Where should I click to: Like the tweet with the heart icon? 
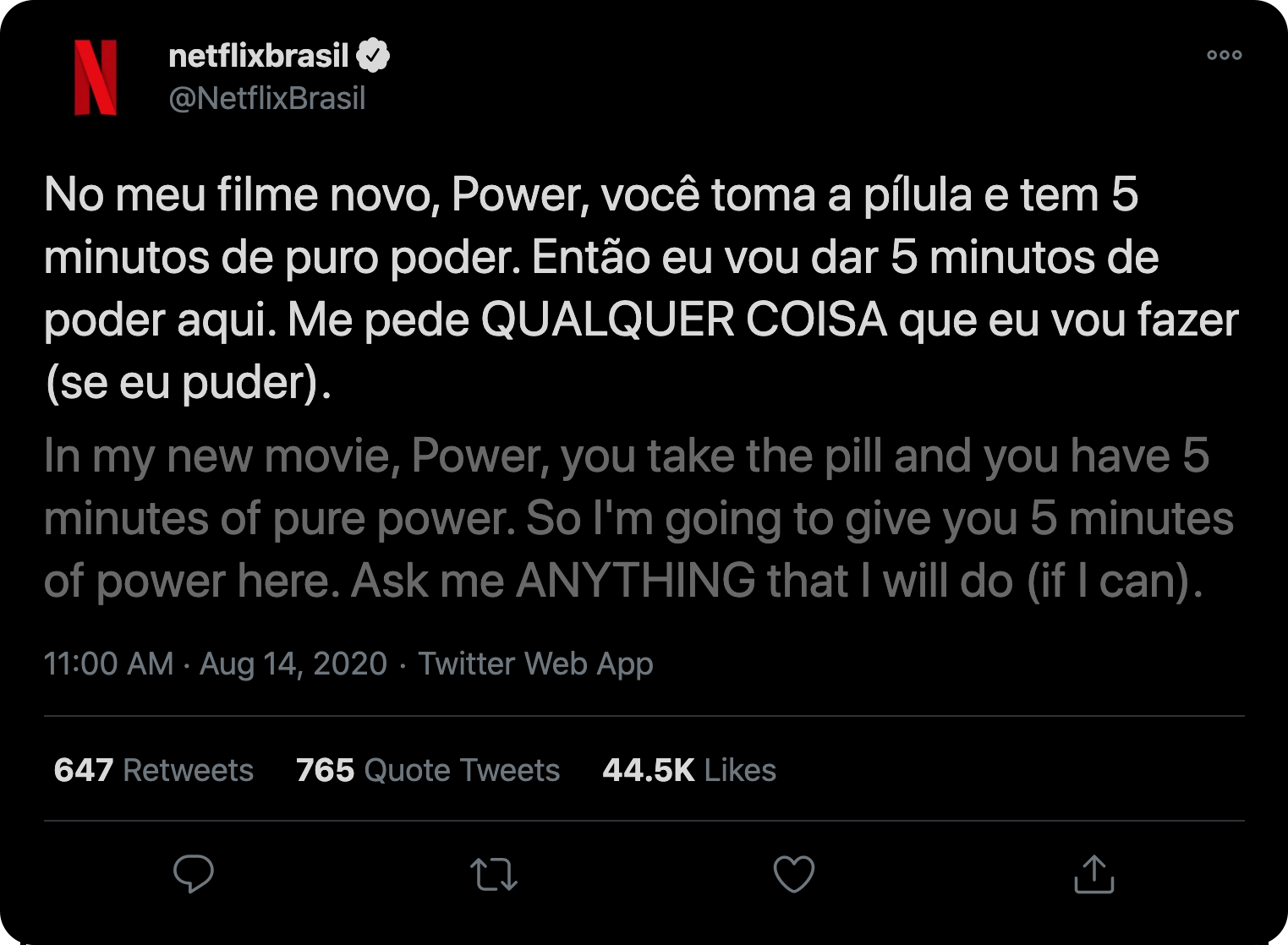[793, 874]
